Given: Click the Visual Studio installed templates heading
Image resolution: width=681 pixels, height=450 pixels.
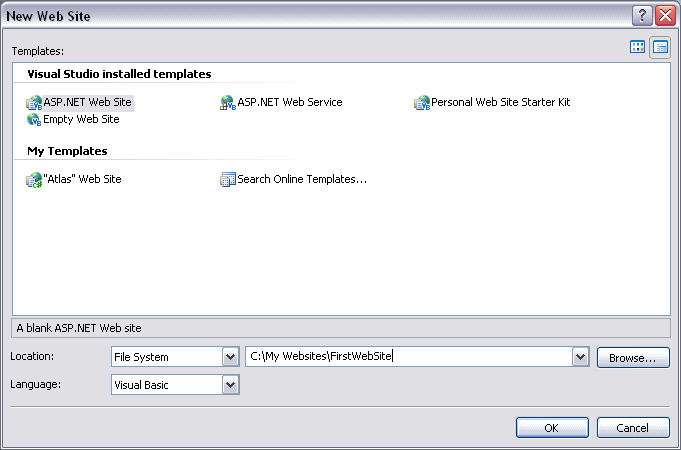Looking at the screenshot, I should coord(119,74).
